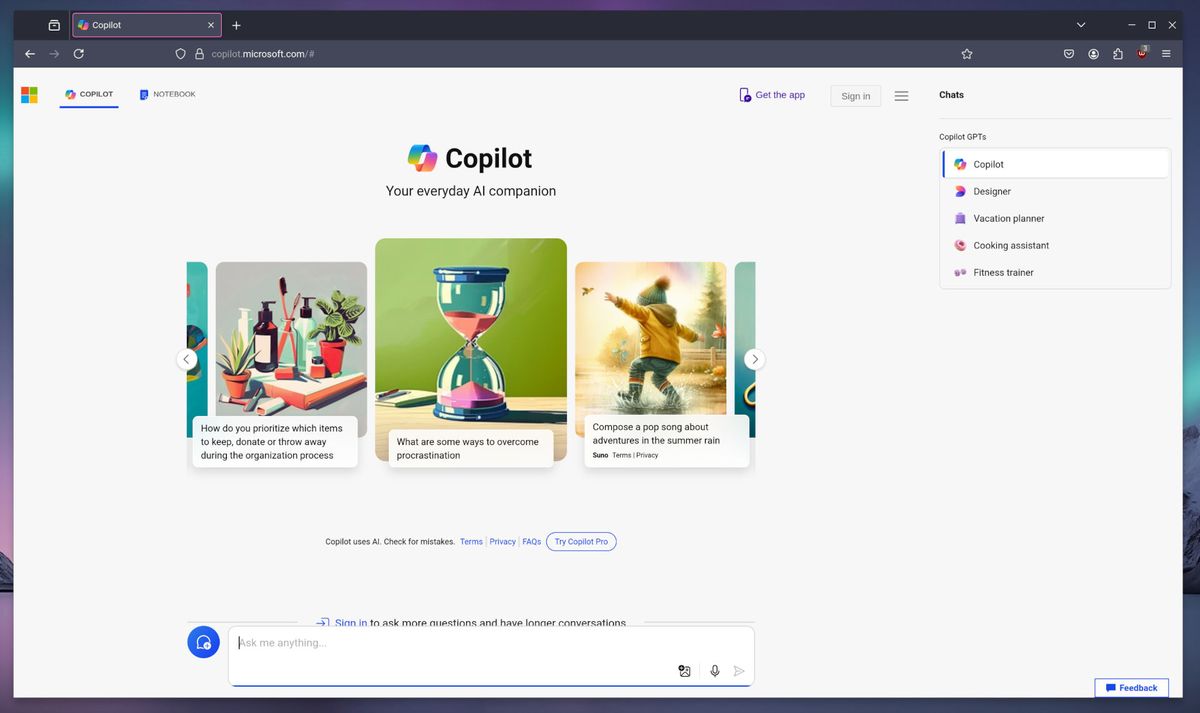
Task: Click the left carousel arrow
Action: pos(186,359)
